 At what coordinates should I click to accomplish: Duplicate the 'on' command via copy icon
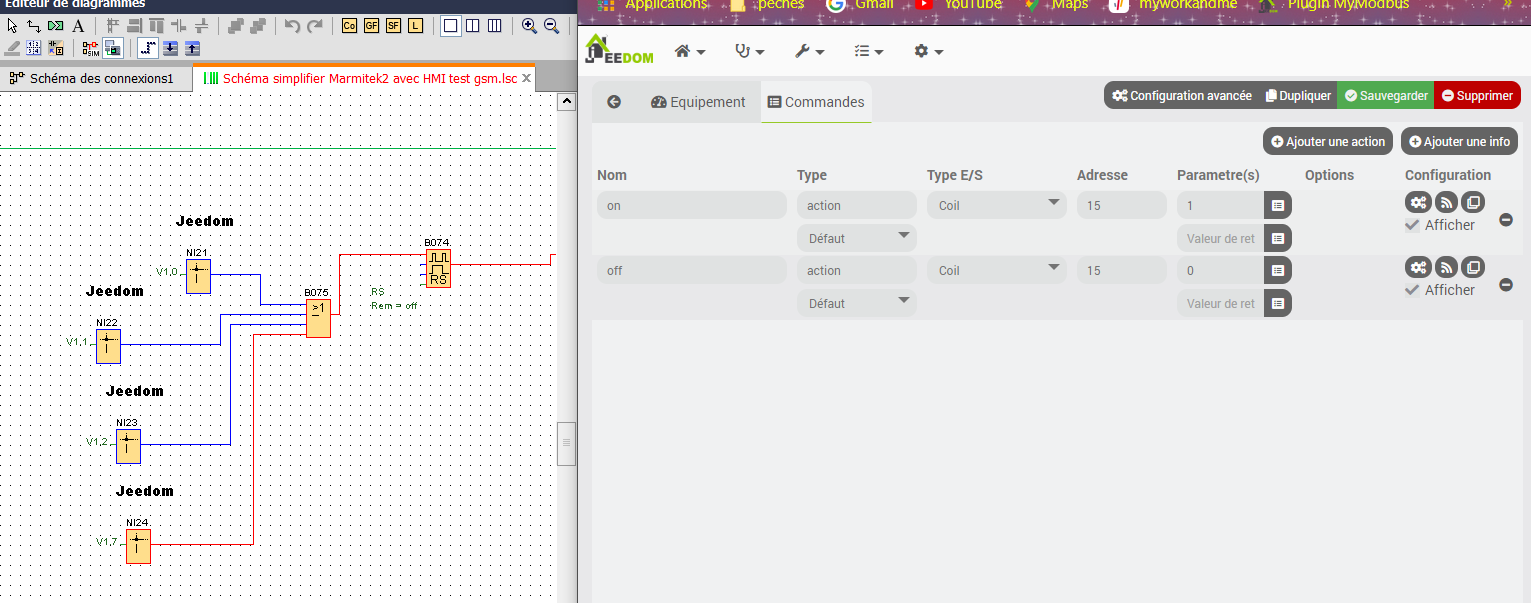pyautogui.click(x=1473, y=202)
